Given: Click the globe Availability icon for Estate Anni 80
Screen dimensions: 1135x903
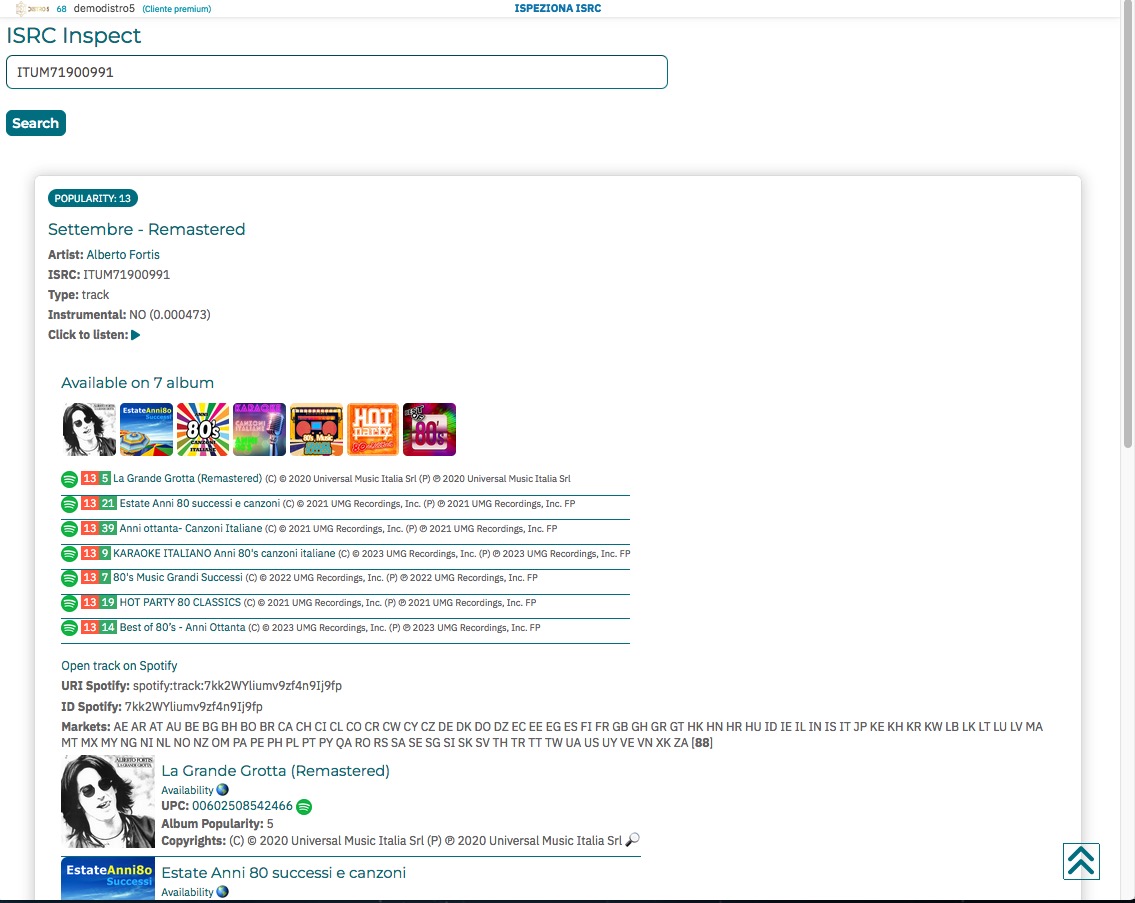Looking at the screenshot, I should point(222,892).
